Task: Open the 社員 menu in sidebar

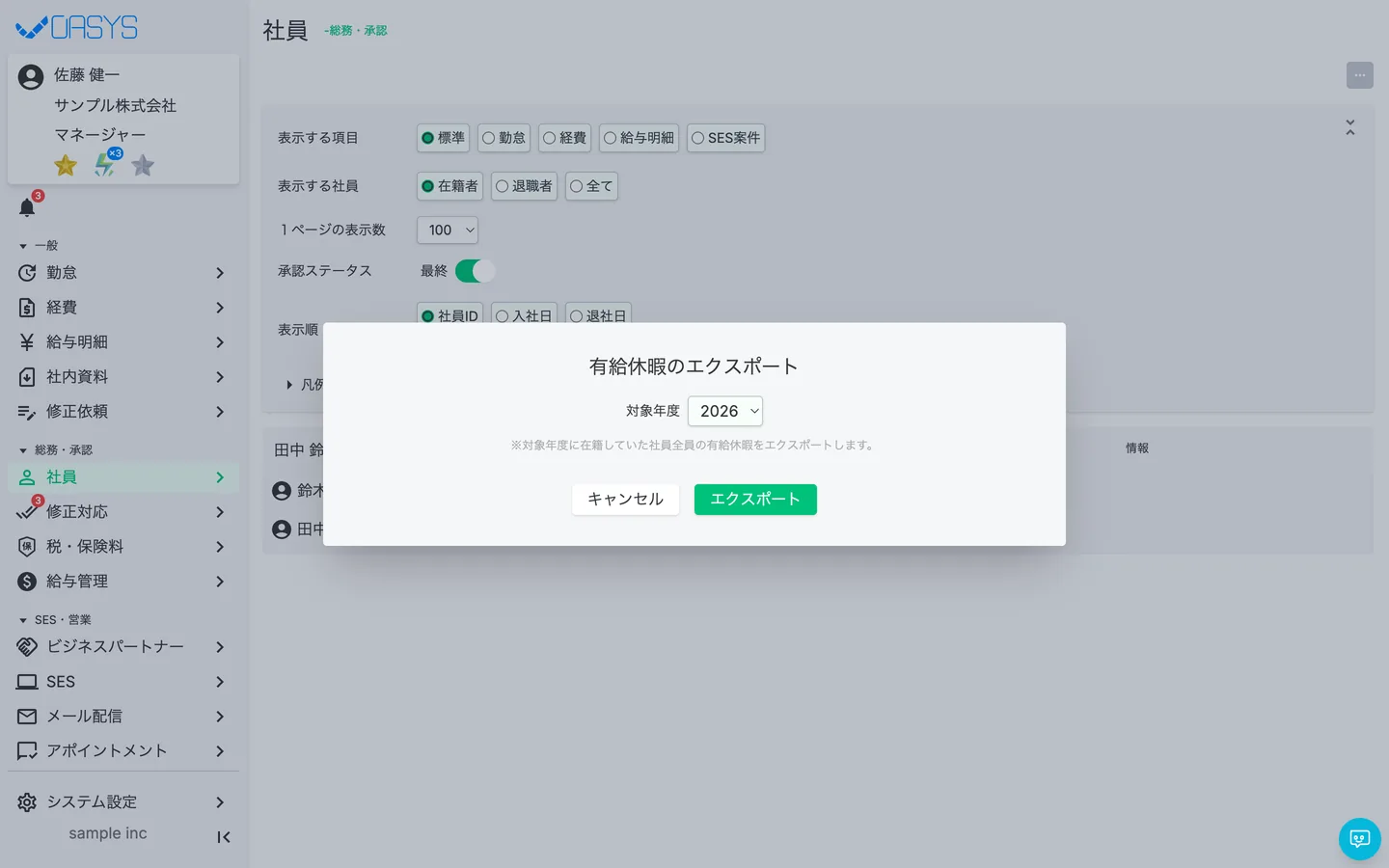Action: 123,477
